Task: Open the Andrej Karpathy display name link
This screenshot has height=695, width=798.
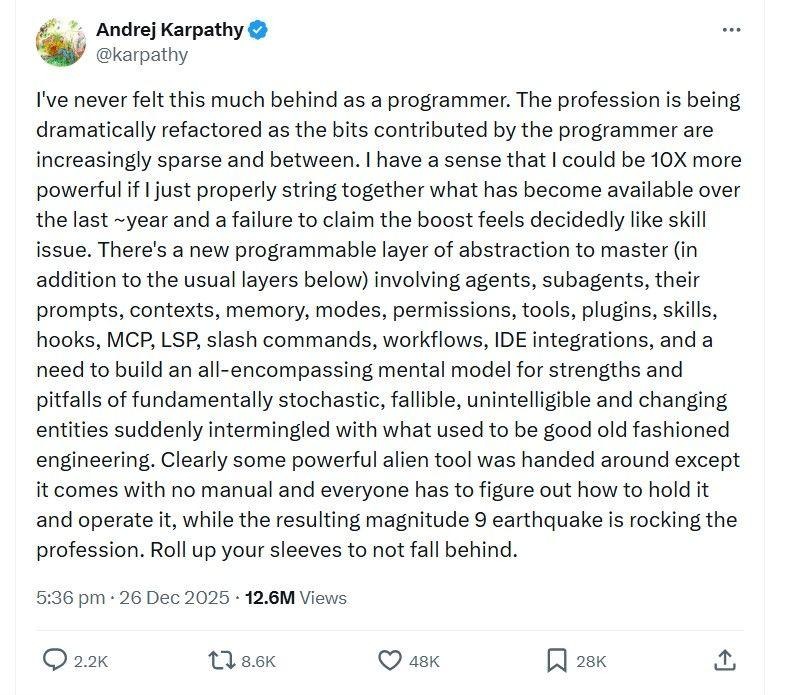Action: coord(169,30)
